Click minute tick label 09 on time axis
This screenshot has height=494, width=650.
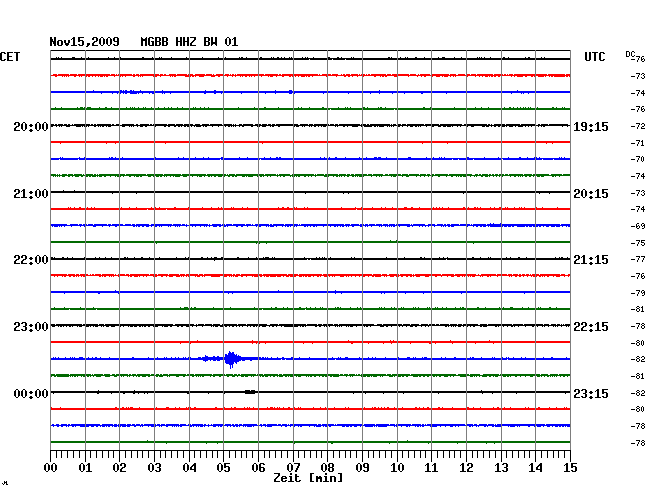[x=362, y=468]
